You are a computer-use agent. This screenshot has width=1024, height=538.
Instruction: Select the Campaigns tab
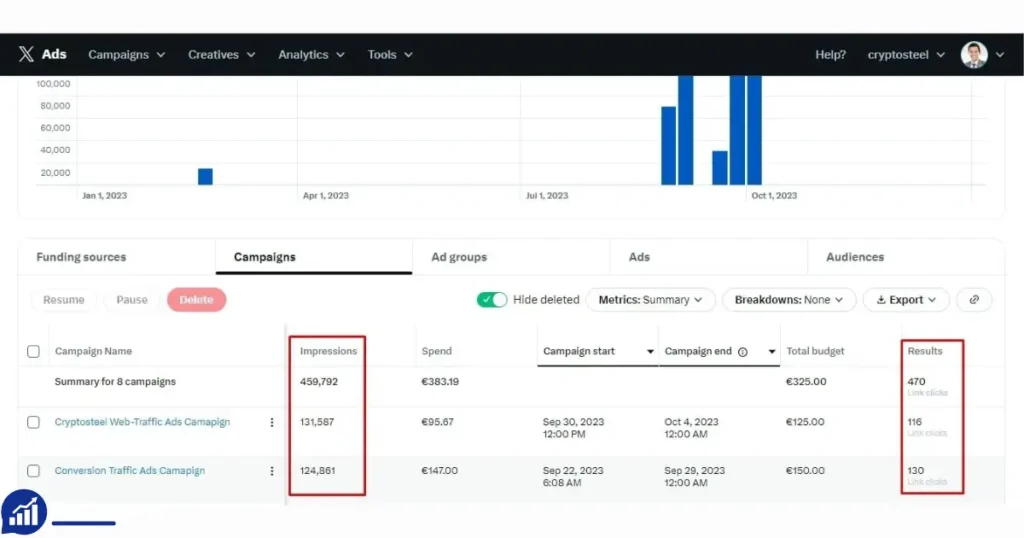(314, 257)
